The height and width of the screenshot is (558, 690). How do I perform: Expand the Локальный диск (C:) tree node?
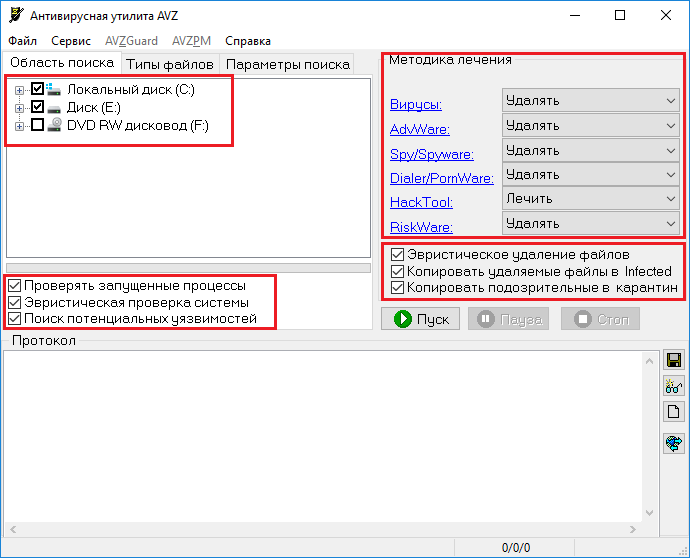19,90
